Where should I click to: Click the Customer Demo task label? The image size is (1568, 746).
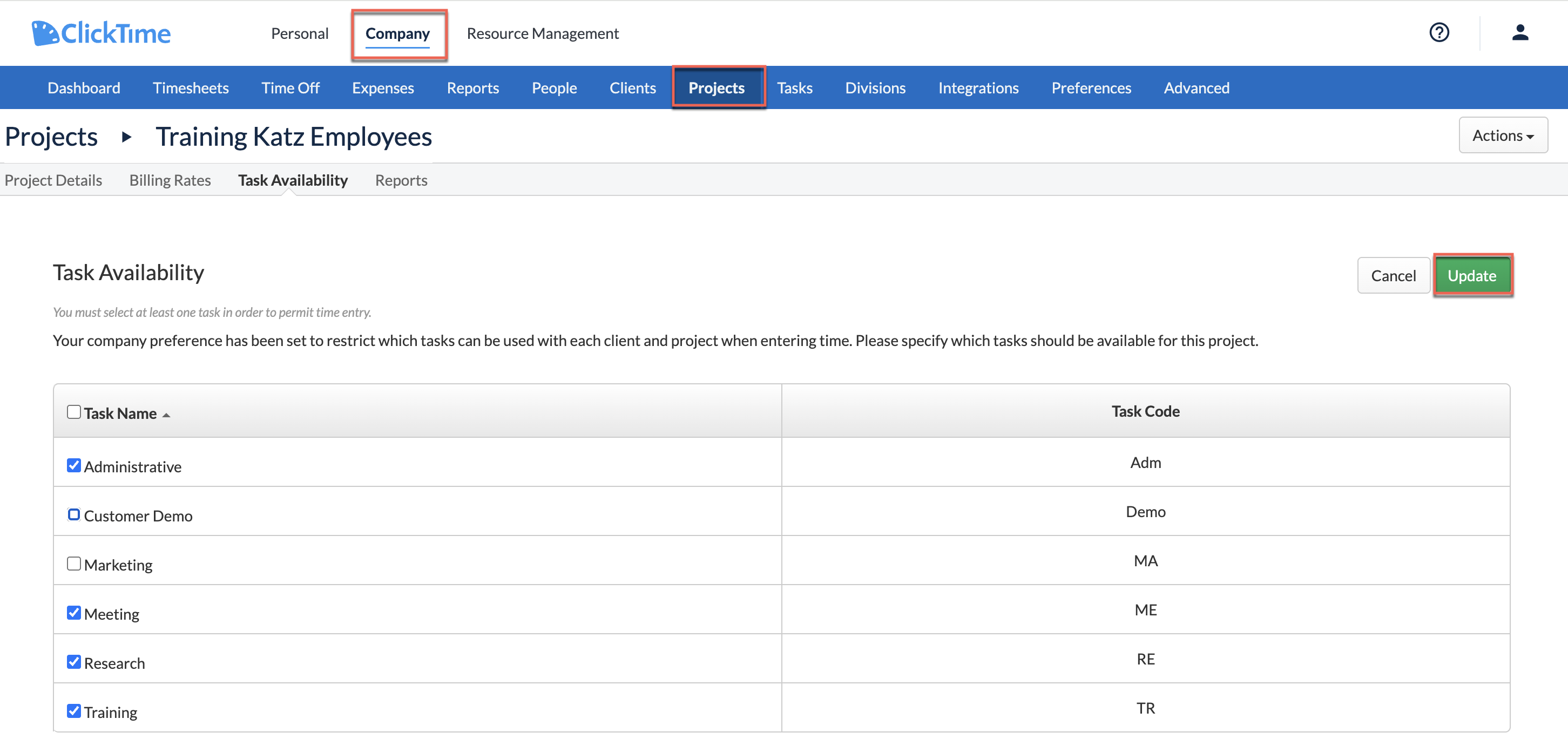point(138,516)
